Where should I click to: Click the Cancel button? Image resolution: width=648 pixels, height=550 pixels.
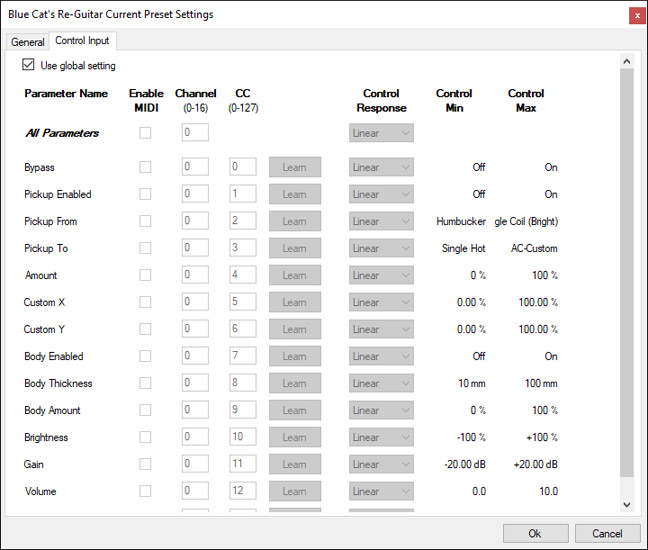pos(607,533)
